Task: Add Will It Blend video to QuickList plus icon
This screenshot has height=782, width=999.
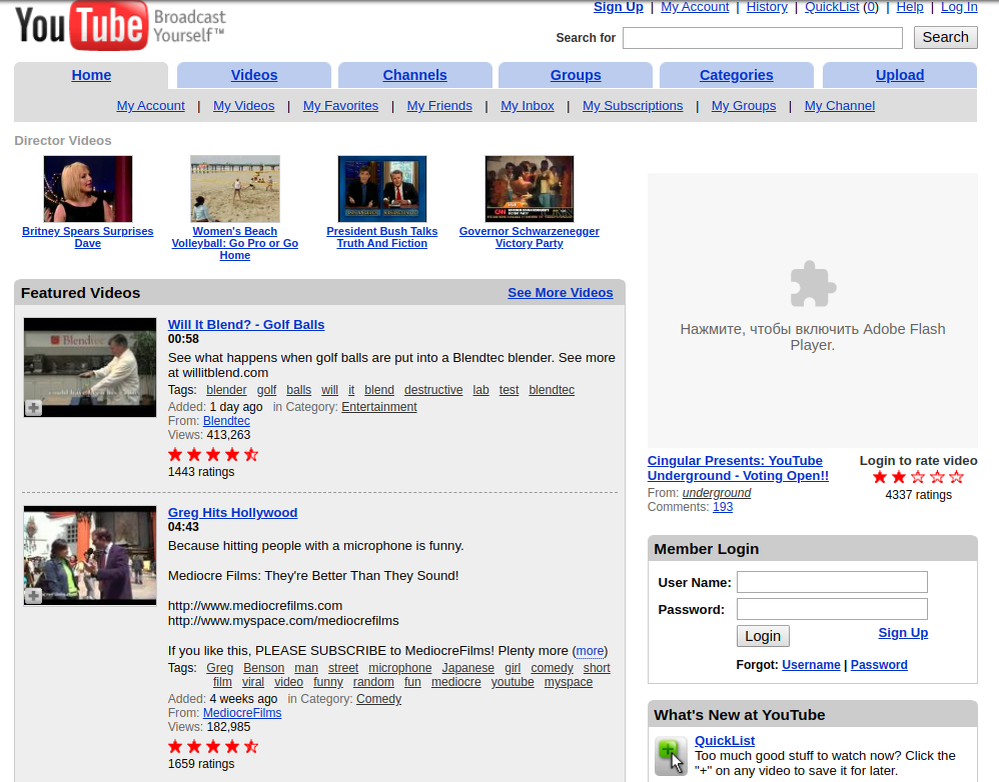Action: [33, 408]
